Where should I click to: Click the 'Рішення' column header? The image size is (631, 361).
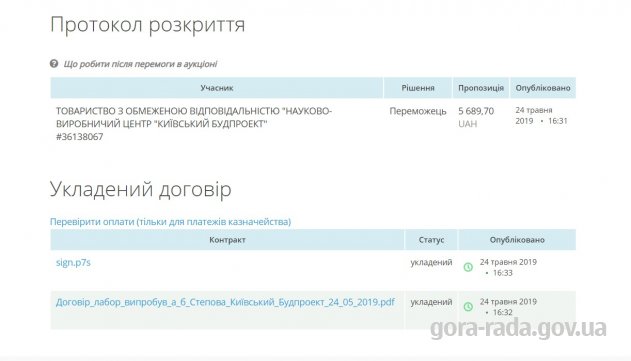[418, 88]
